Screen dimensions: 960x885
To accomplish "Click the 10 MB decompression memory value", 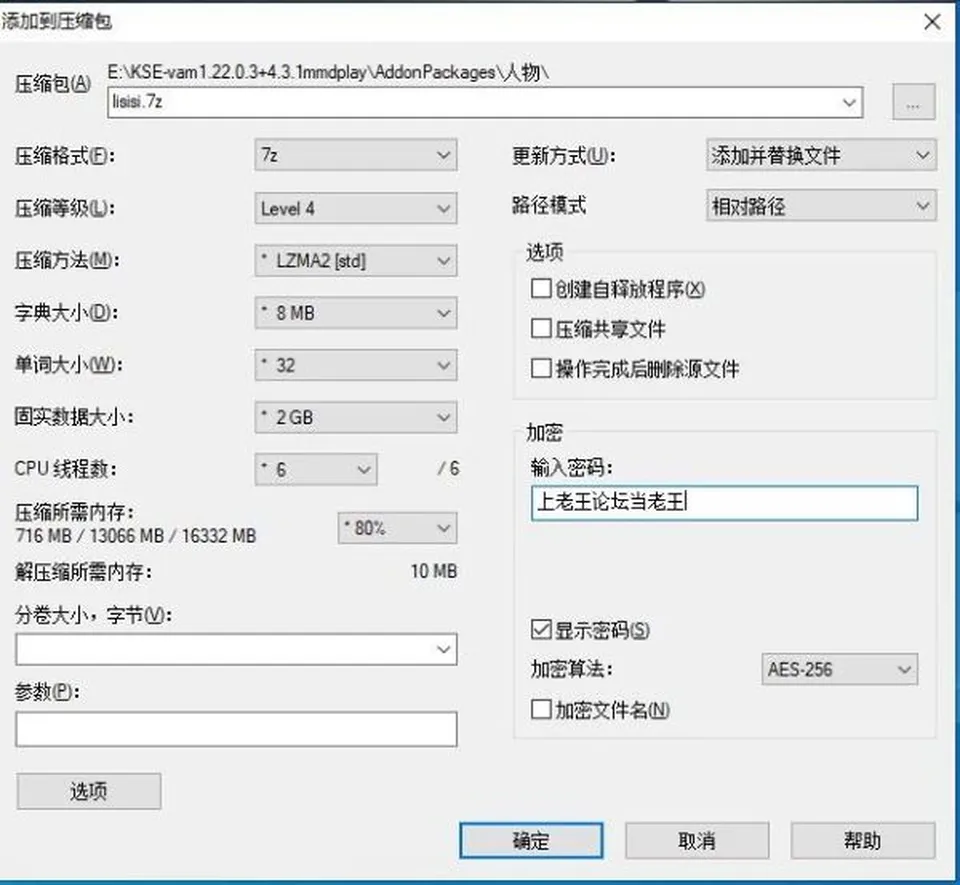I will pos(433,571).
